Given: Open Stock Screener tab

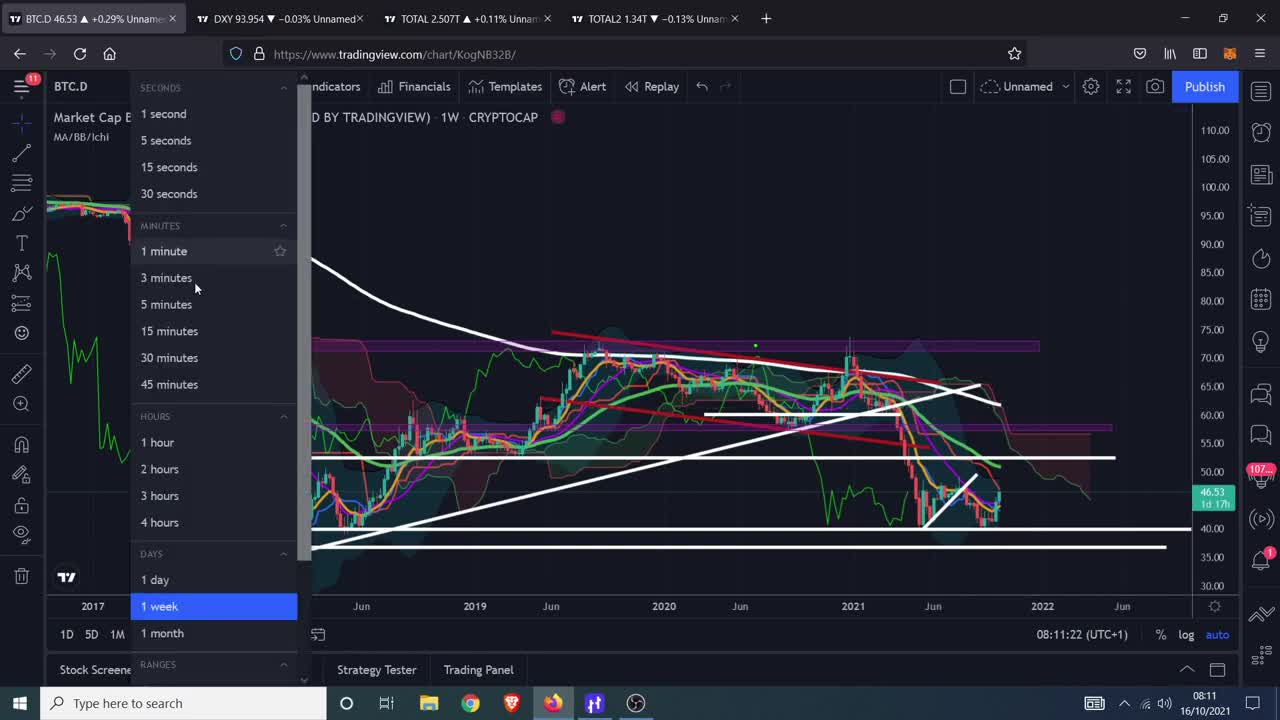Looking at the screenshot, I should coord(95,670).
